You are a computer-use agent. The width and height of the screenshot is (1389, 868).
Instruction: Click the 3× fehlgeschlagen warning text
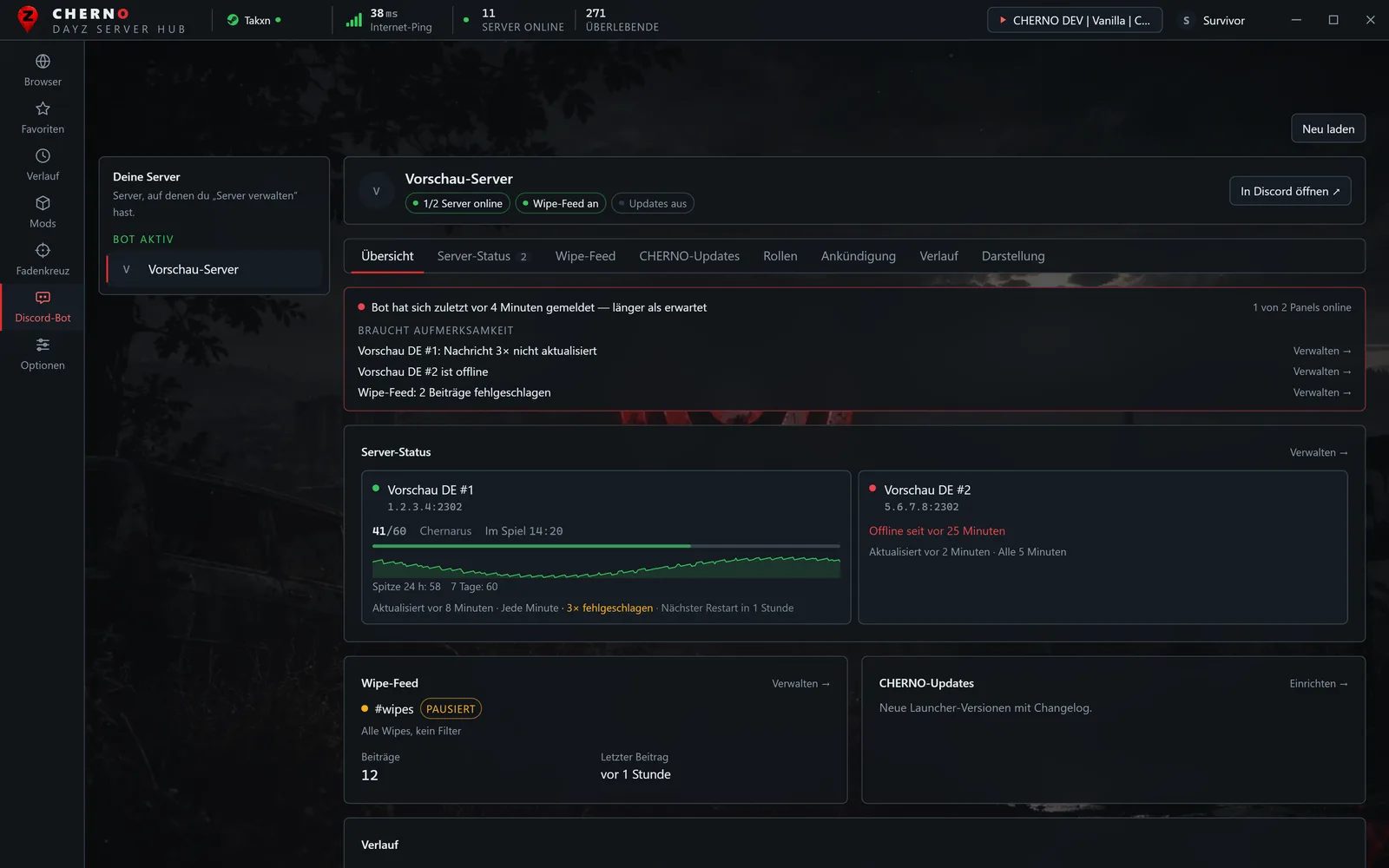(609, 608)
